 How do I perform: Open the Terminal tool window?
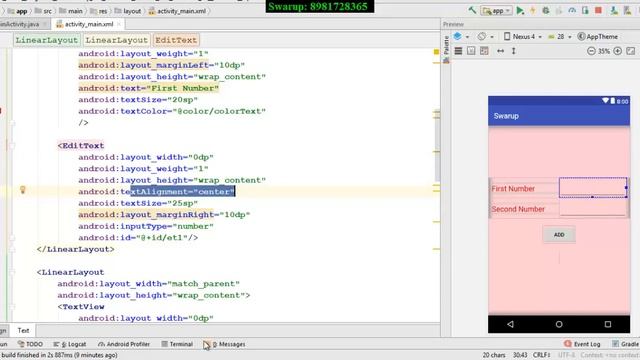[177, 344]
